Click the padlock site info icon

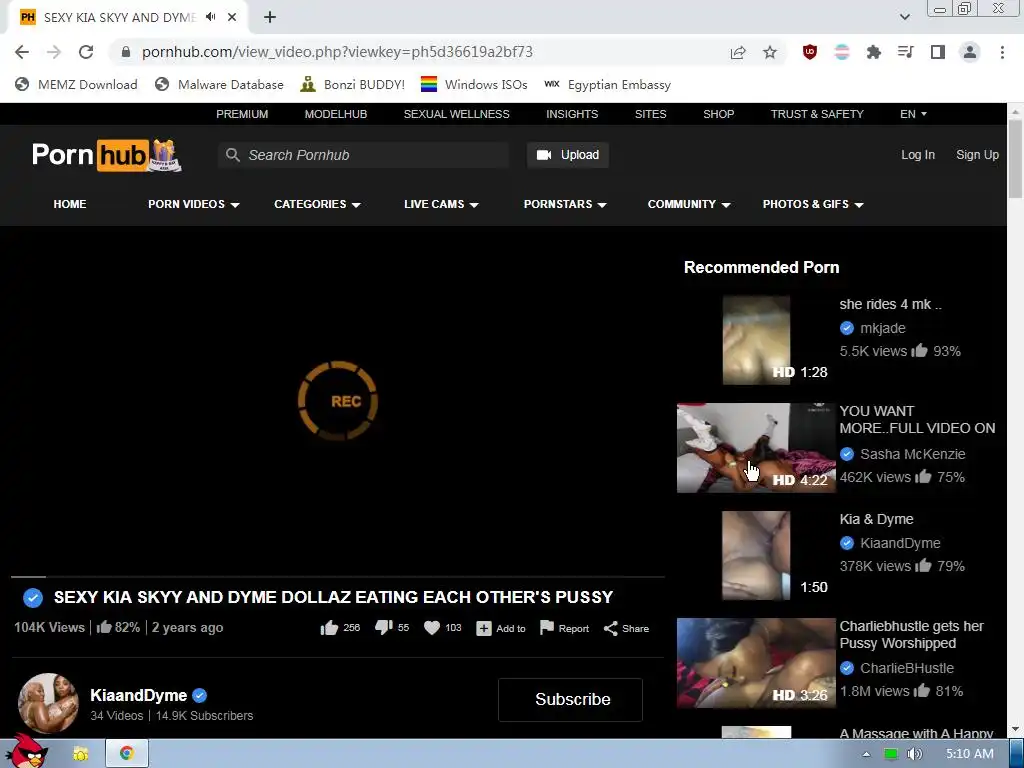(x=126, y=52)
